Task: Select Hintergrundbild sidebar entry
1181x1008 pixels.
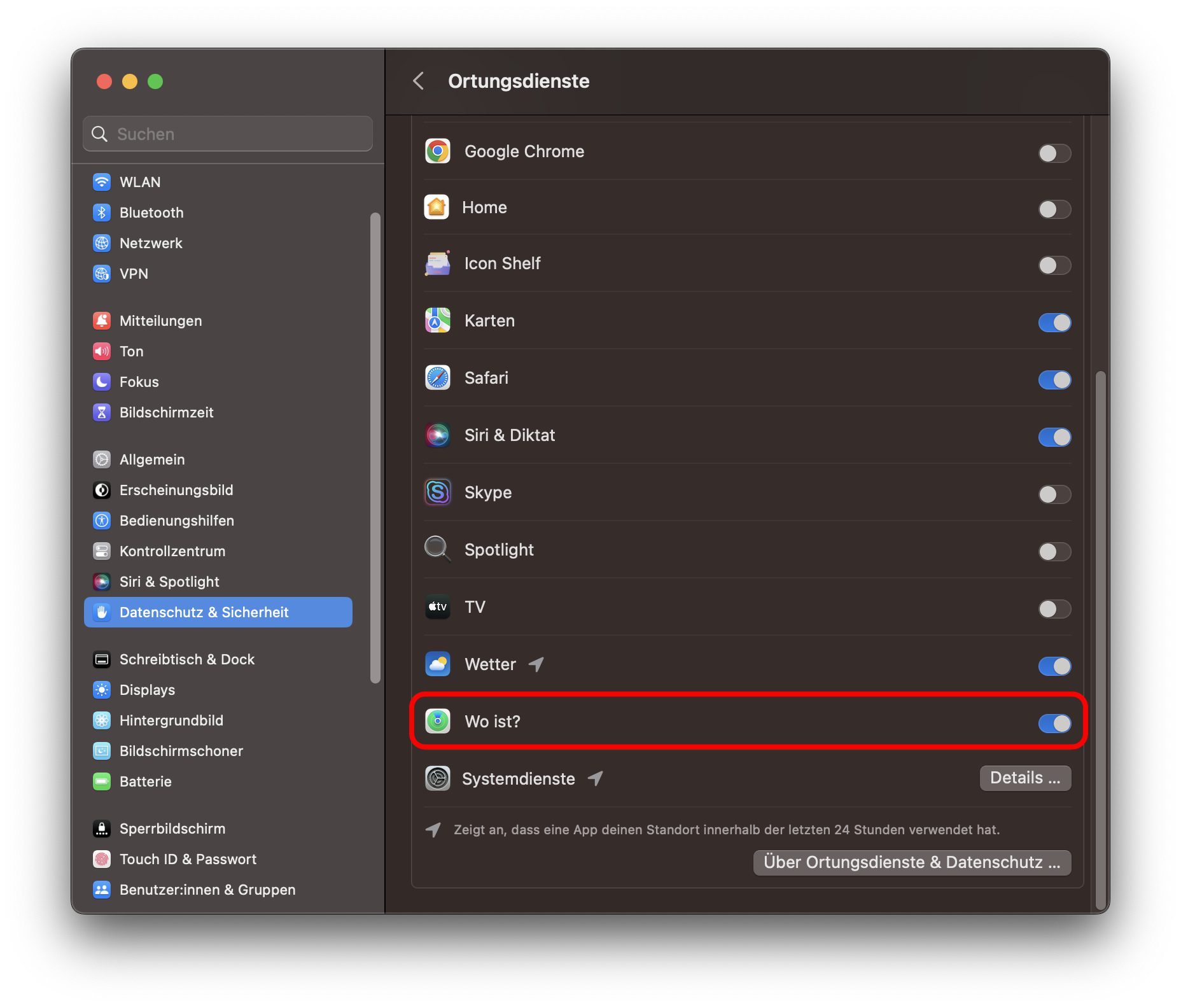Action: tap(218, 720)
